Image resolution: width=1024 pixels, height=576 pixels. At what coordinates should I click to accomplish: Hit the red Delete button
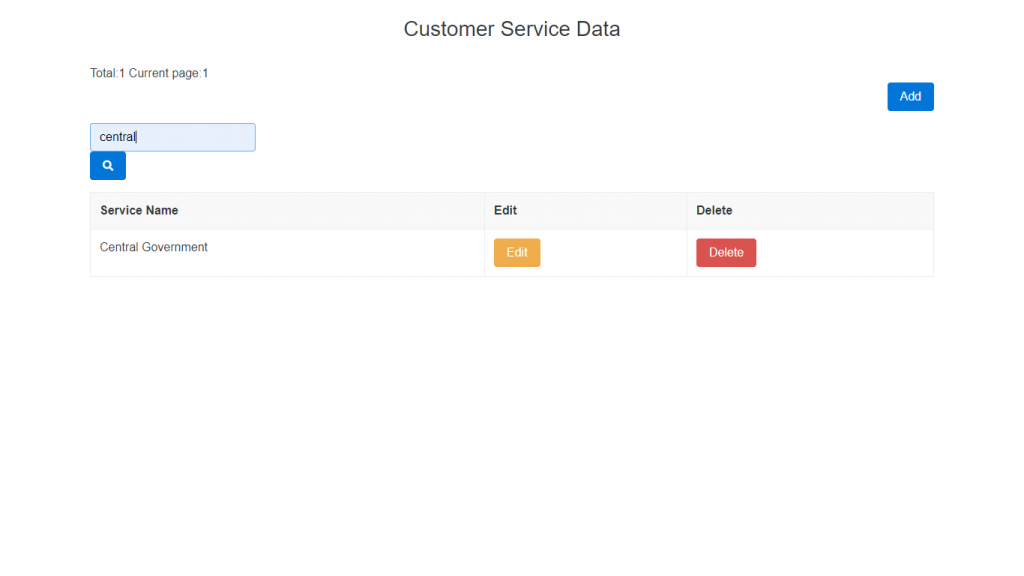tap(726, 253)
